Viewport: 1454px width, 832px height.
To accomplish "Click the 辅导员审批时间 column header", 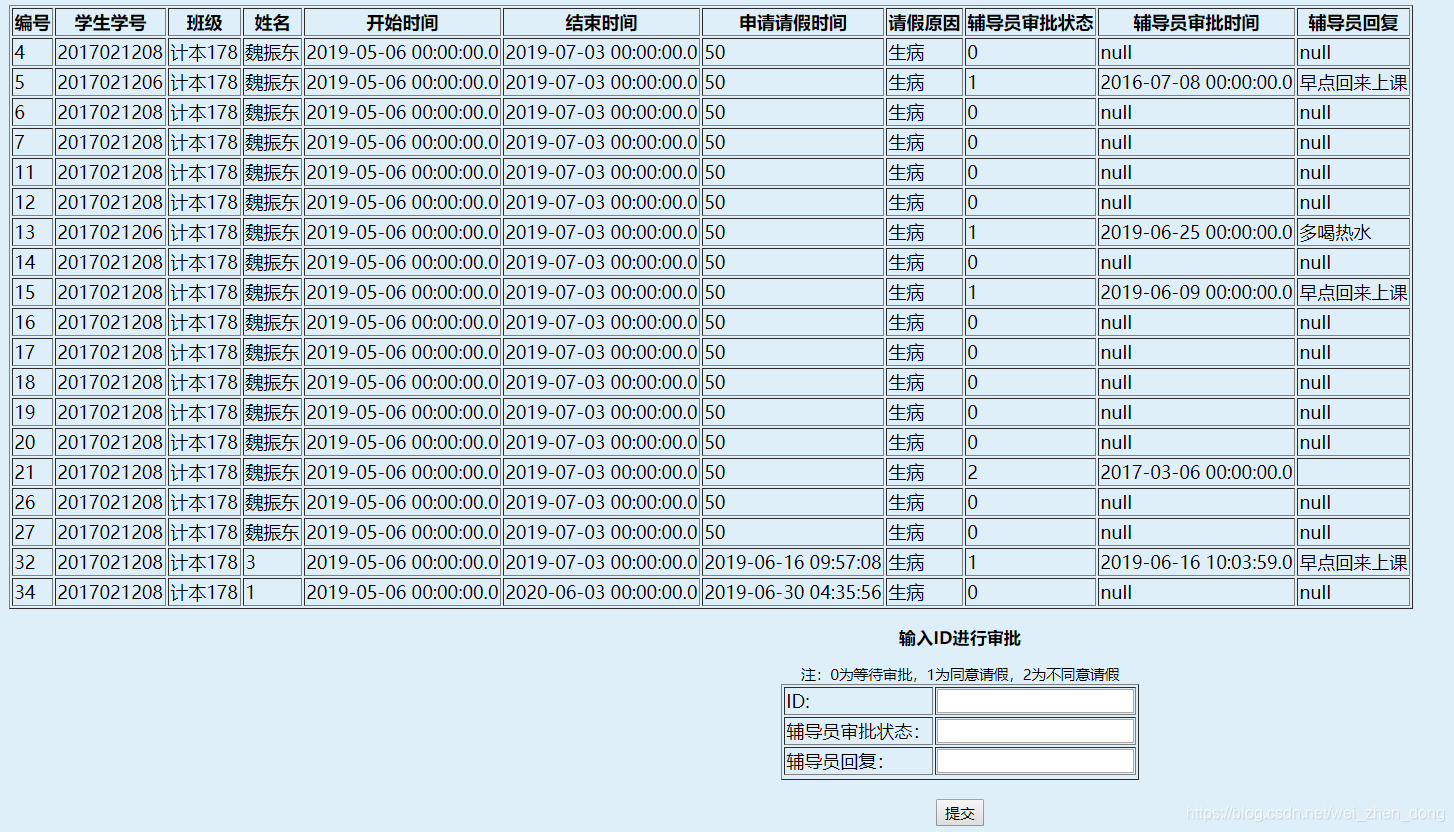I will (1196, 22).
